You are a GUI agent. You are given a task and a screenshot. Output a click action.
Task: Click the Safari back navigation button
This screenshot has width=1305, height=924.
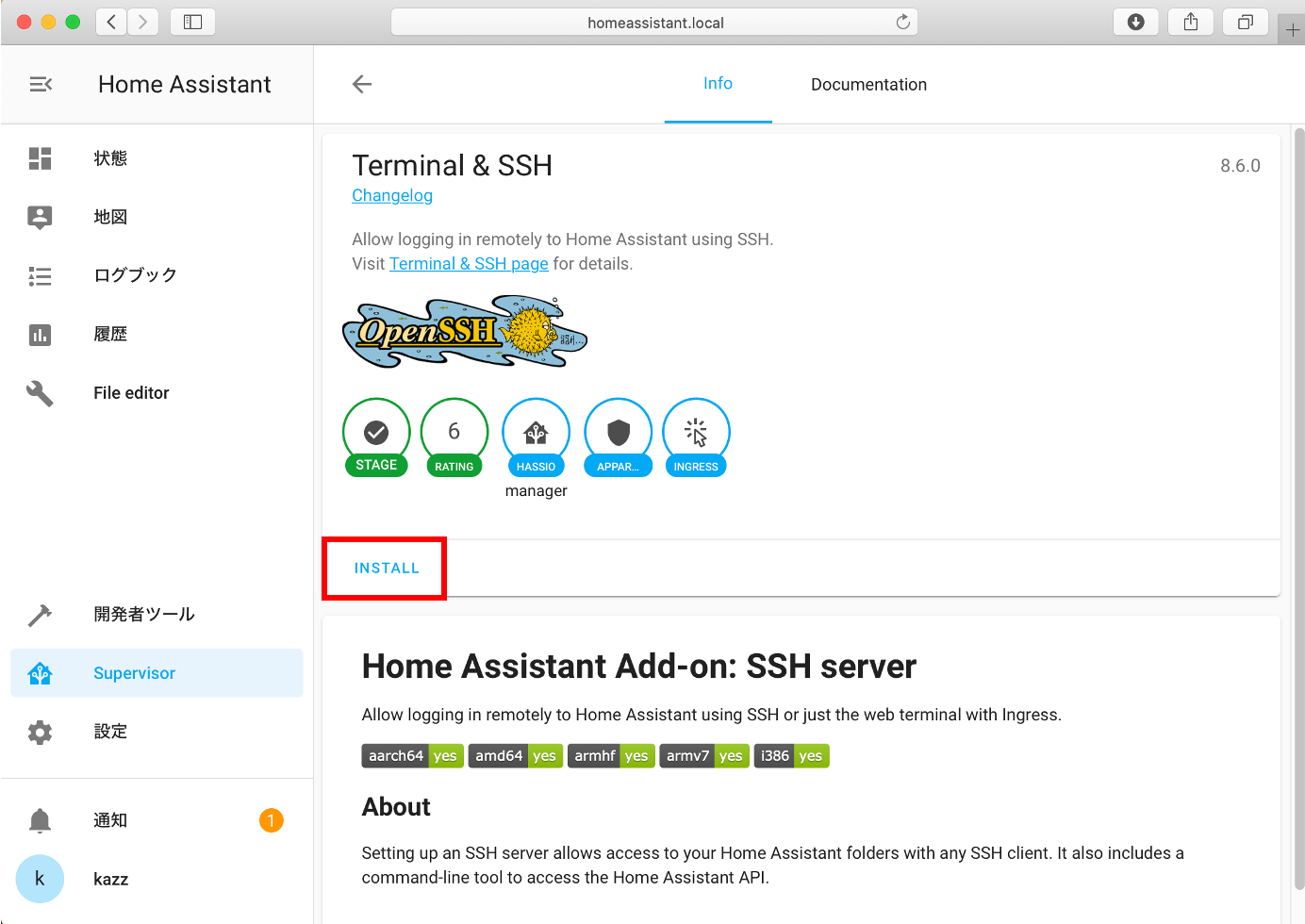pyautogui.click(x=111, y=22)
